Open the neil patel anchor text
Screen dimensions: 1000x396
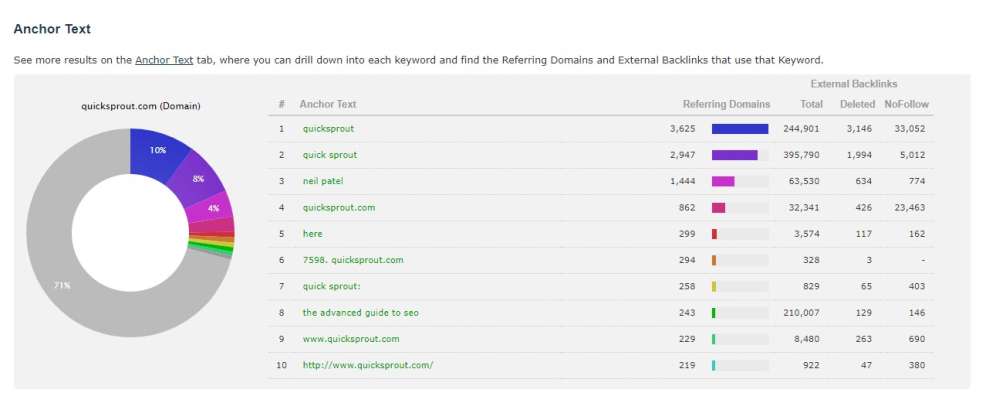click(x=323, y=181)
